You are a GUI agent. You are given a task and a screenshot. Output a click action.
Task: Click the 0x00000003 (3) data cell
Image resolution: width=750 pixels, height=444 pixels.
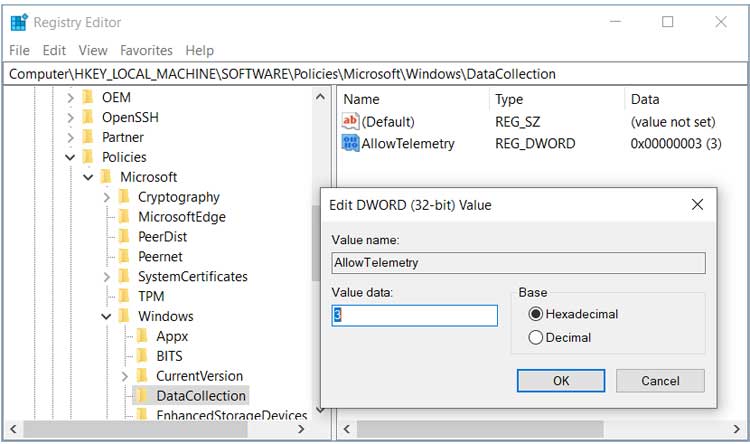pos(676,144)
